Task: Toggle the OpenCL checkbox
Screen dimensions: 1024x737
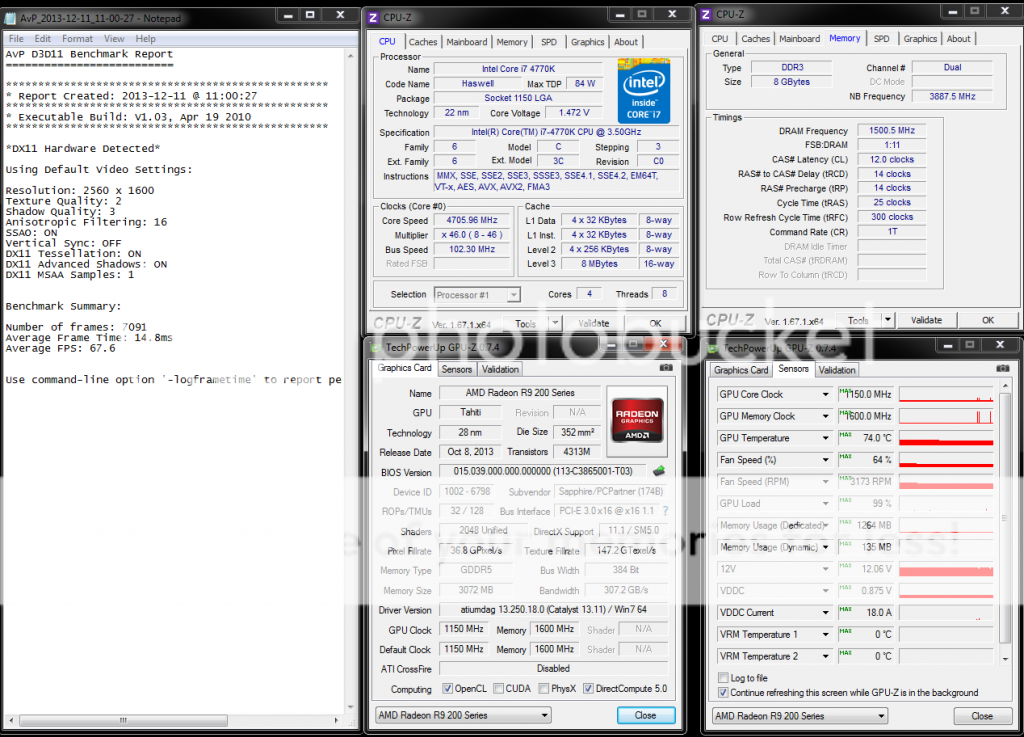Action: pyautogui.click(x=448, y=689)
